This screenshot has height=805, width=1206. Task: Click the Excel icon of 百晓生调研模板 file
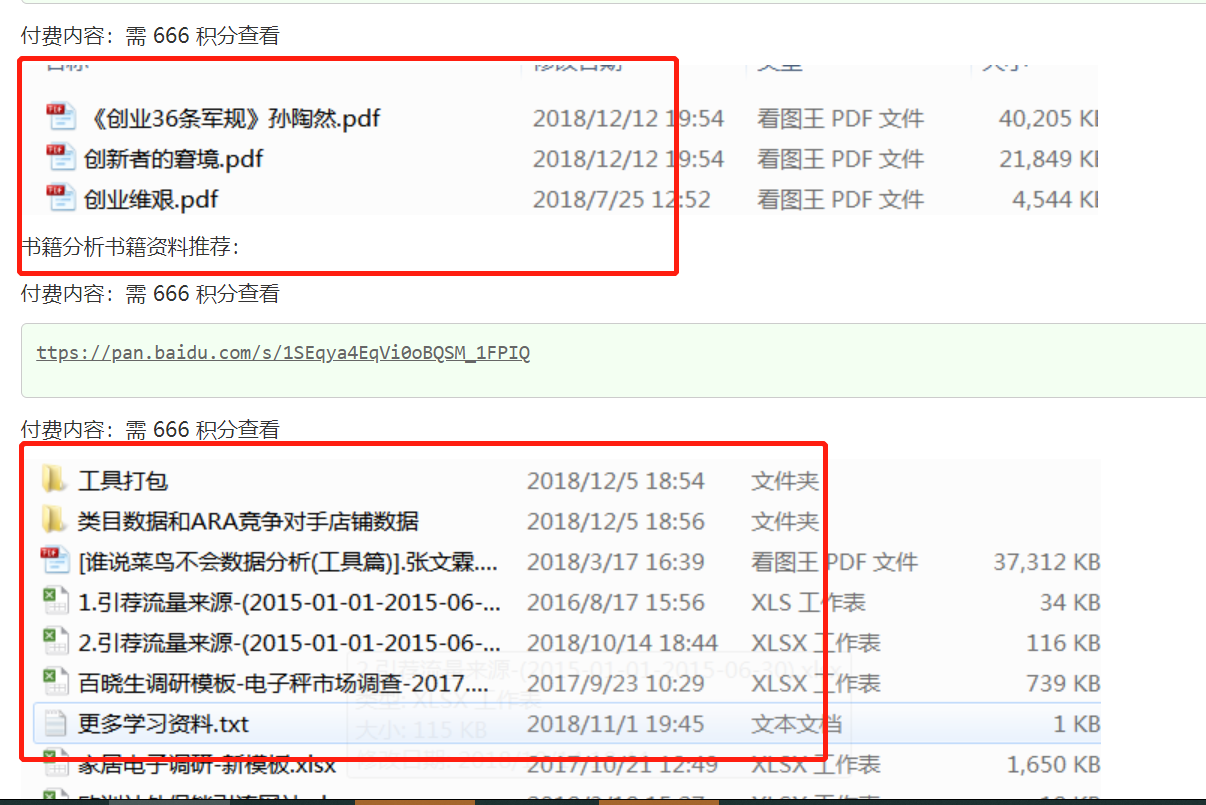(54, 683)
